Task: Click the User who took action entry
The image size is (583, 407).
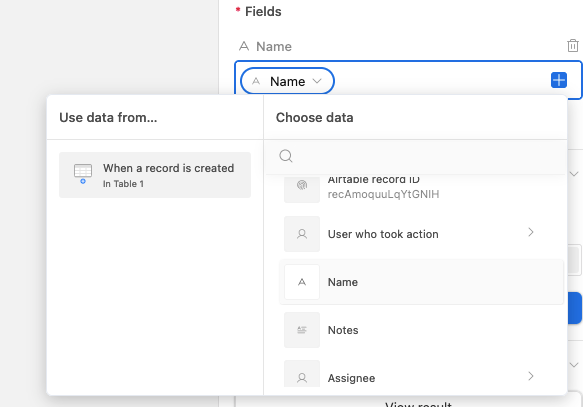Action: [422, 234]
